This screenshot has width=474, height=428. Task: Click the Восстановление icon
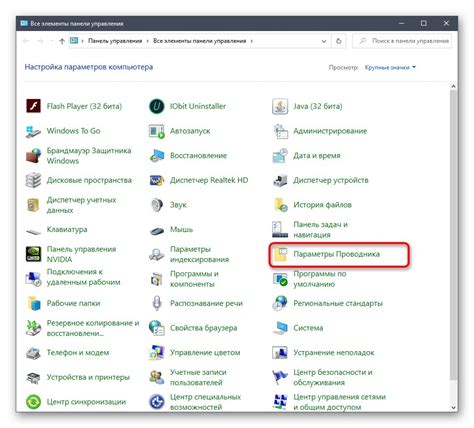pos(157,156)
